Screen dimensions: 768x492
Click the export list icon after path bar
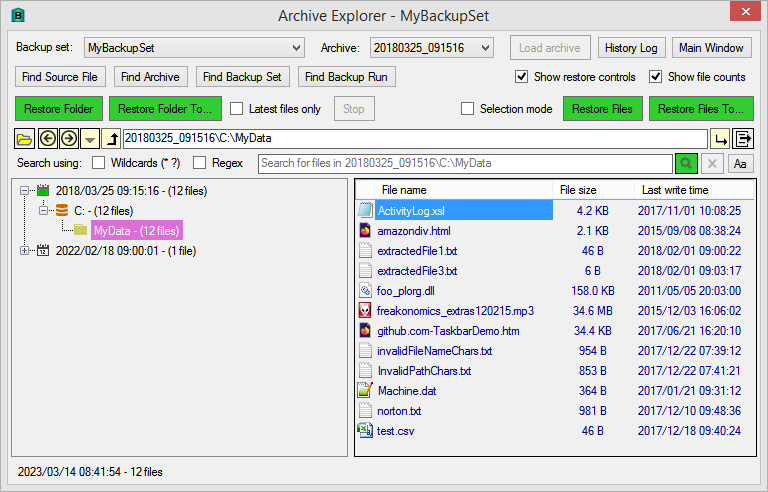743,139
